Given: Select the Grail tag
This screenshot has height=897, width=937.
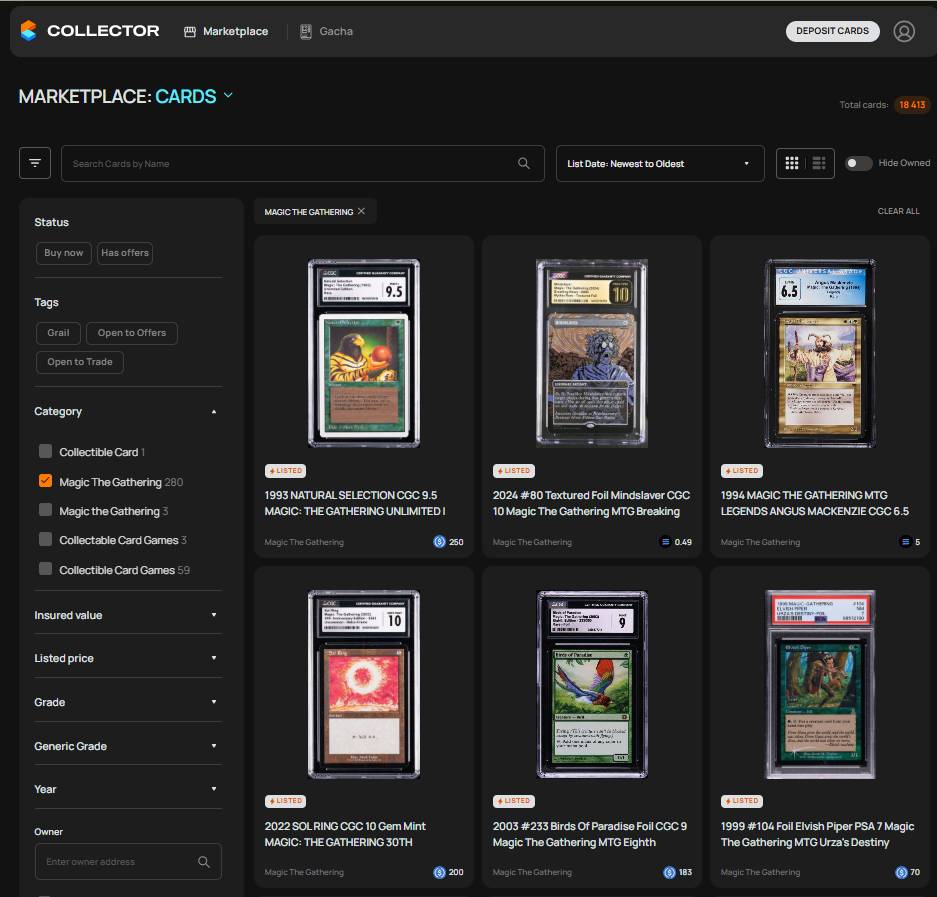Looking at the screenshot, I should [58, 333].
